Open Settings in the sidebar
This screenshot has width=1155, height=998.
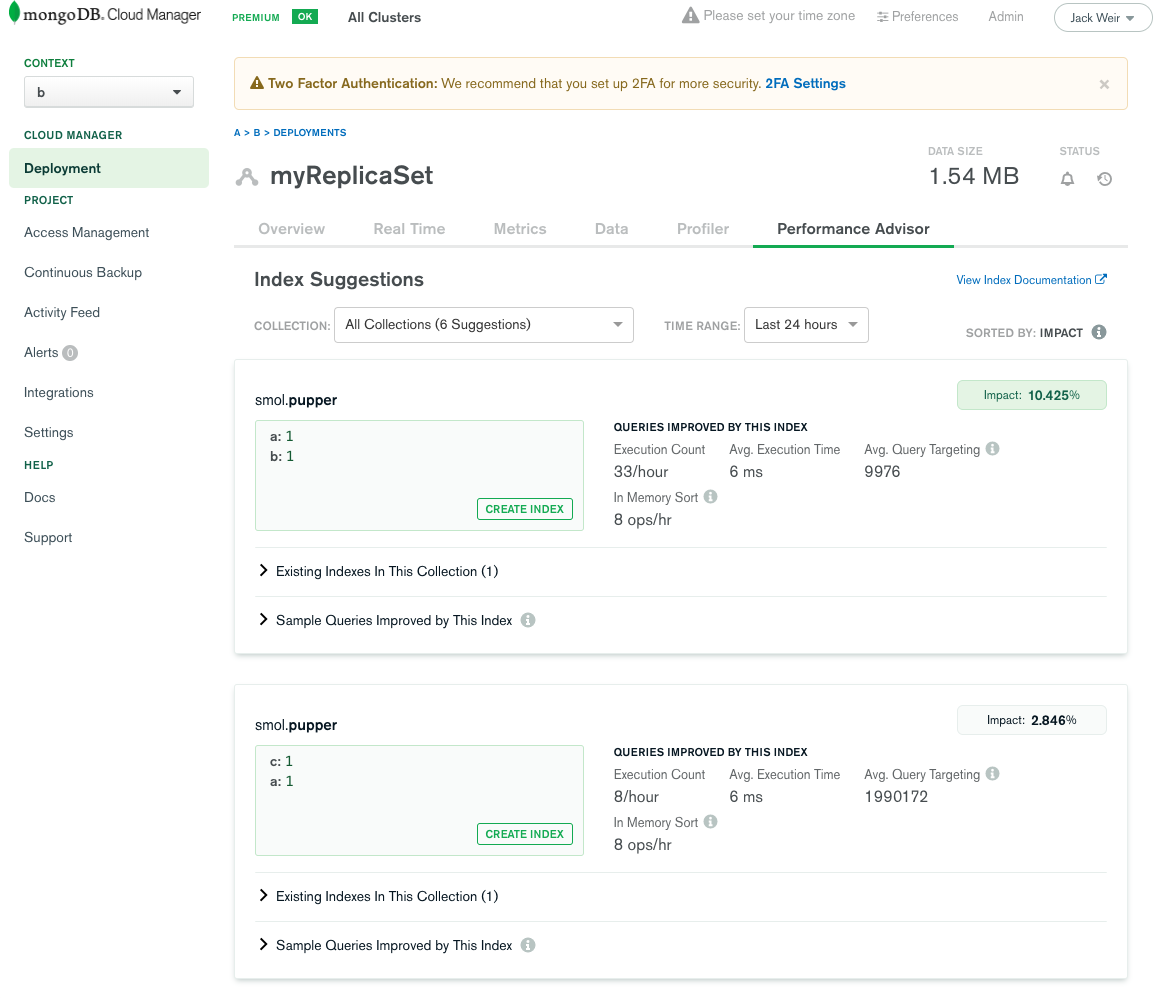coord(49,432)
